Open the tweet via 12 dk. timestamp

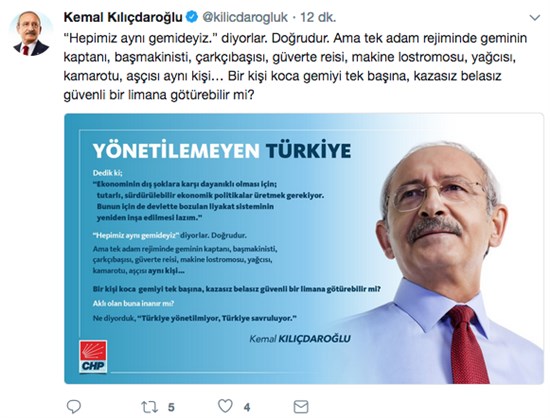(318, 17)
